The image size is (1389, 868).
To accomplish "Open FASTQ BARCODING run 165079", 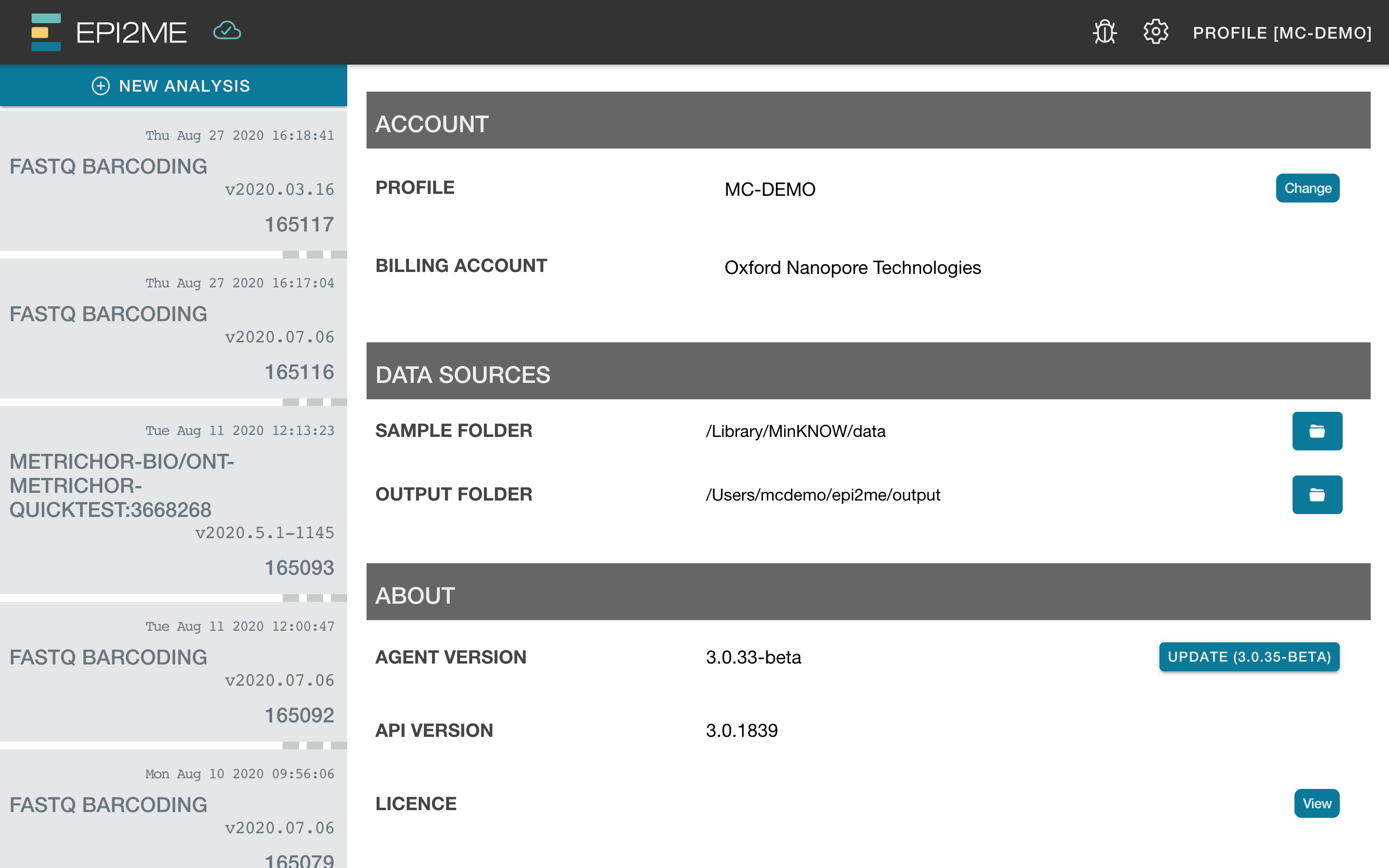I will click(x=173, y=810).
